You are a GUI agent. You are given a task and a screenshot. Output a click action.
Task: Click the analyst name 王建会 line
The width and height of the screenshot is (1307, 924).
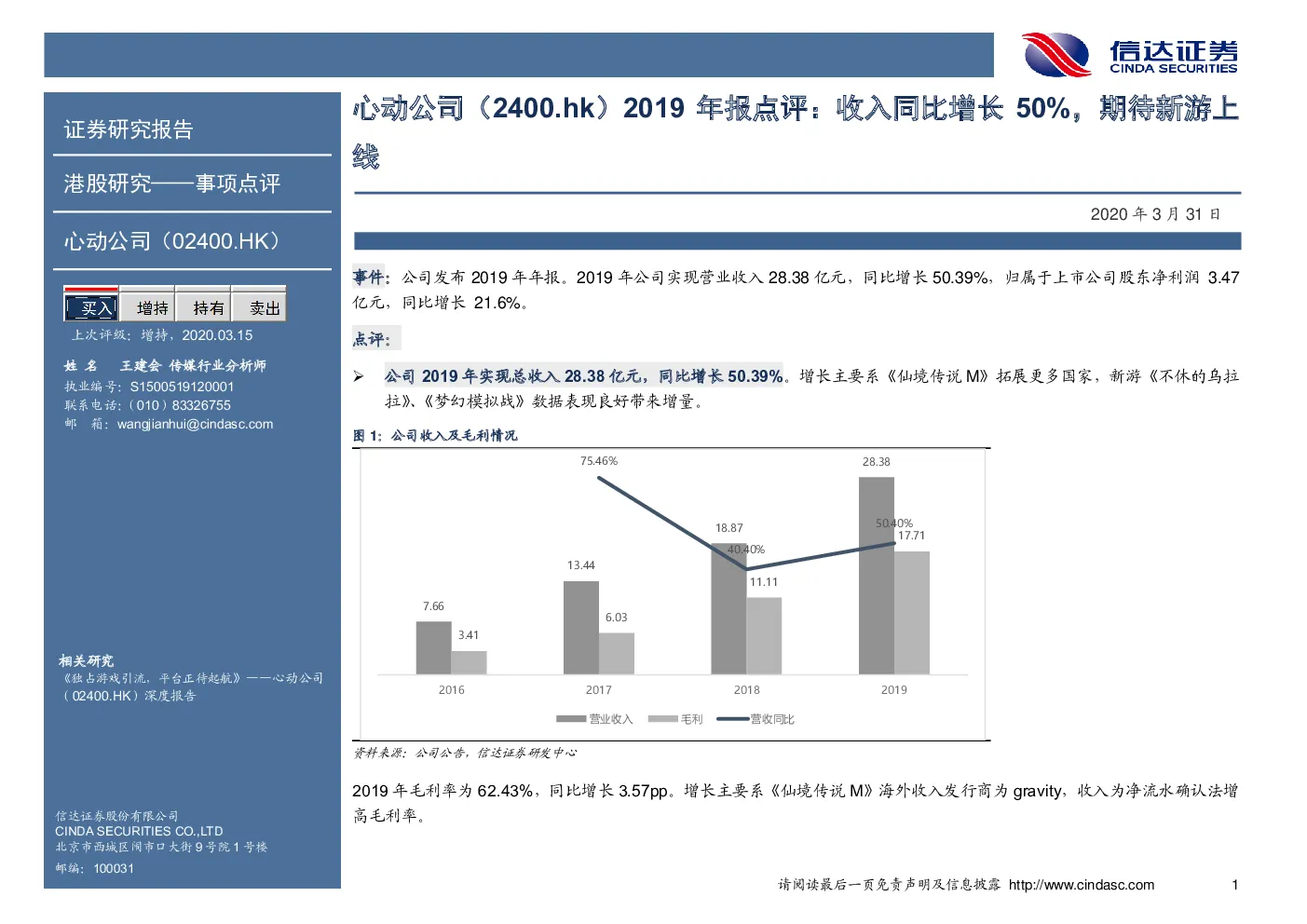[165, 365]
